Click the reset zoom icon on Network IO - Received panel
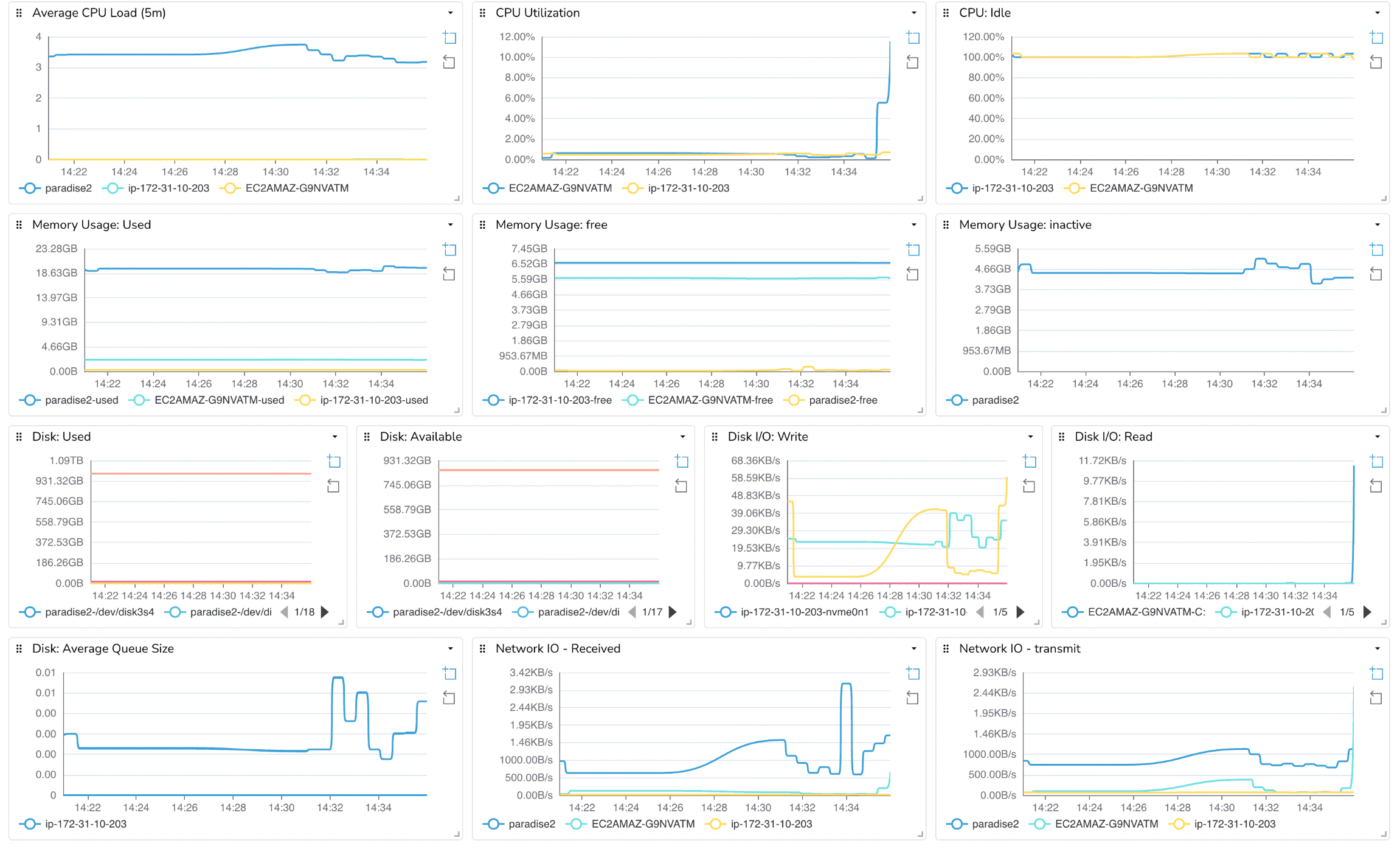This screenshot has width=1400, height=849. point(913,698)
